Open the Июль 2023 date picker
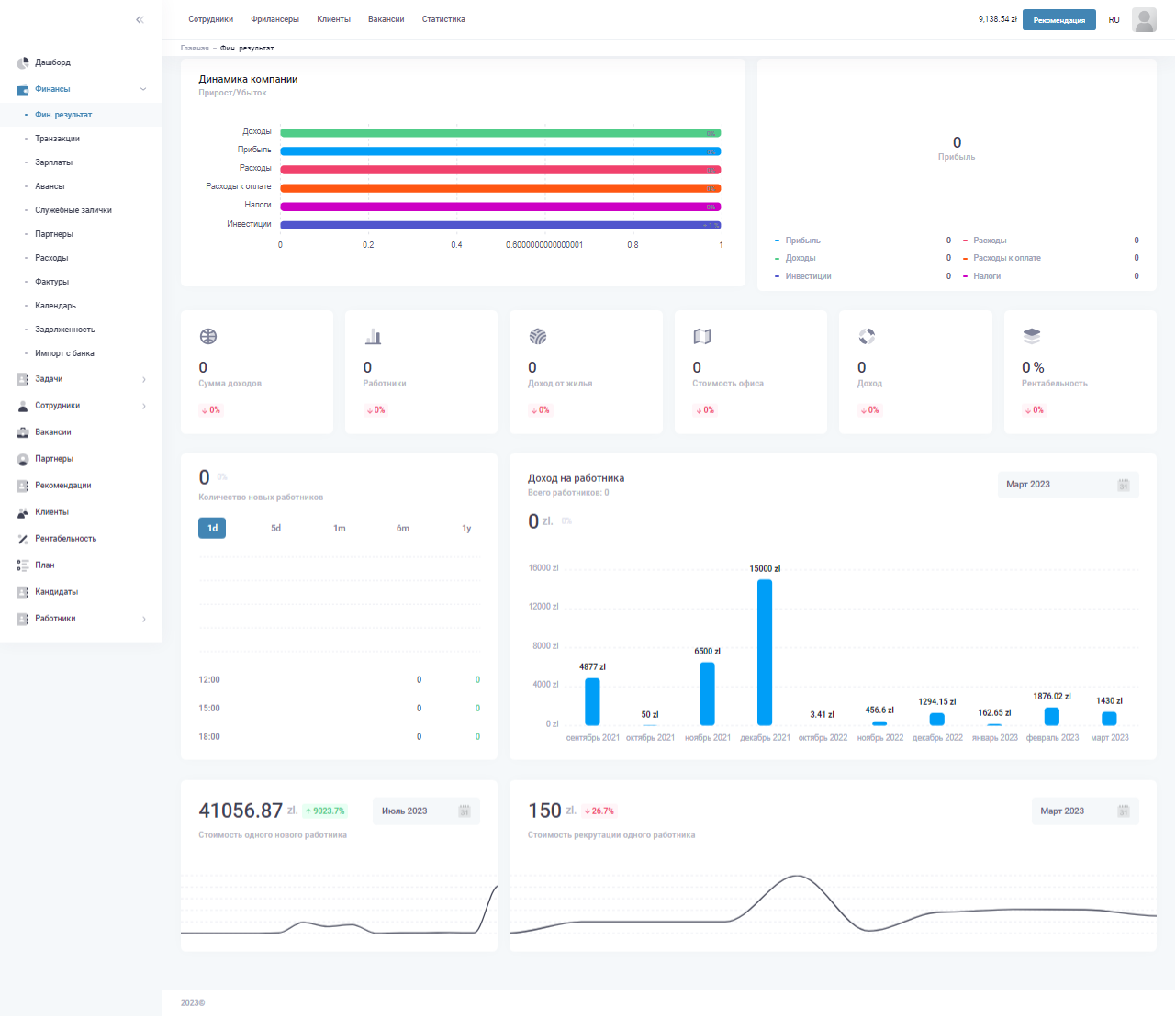1176x1018 pixels. tap(427, 811)
